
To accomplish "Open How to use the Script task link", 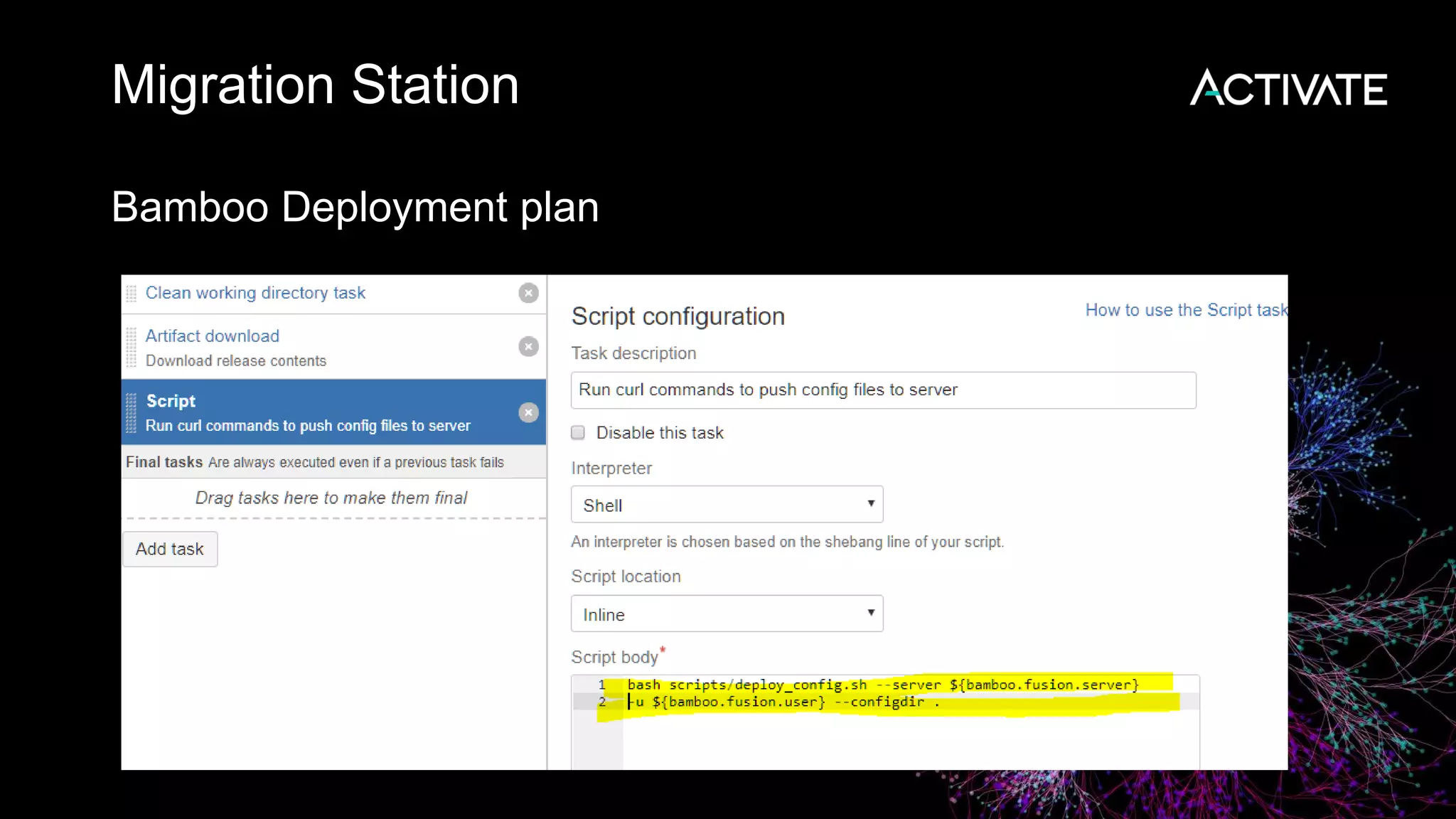I will pyautogui.click(x=1186, y=310).
